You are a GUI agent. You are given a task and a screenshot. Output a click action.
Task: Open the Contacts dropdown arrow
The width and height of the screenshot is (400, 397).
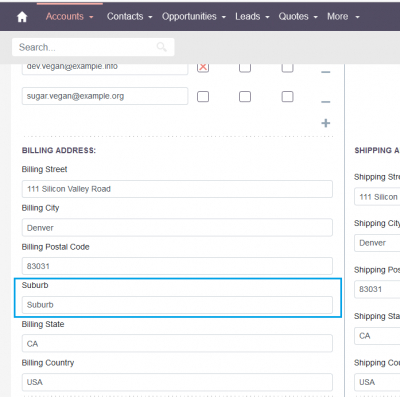(x=150, y=17)
